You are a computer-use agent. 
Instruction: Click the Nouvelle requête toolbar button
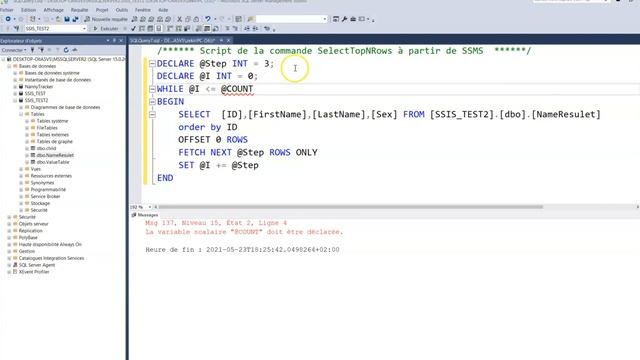[x=106, y=19]
